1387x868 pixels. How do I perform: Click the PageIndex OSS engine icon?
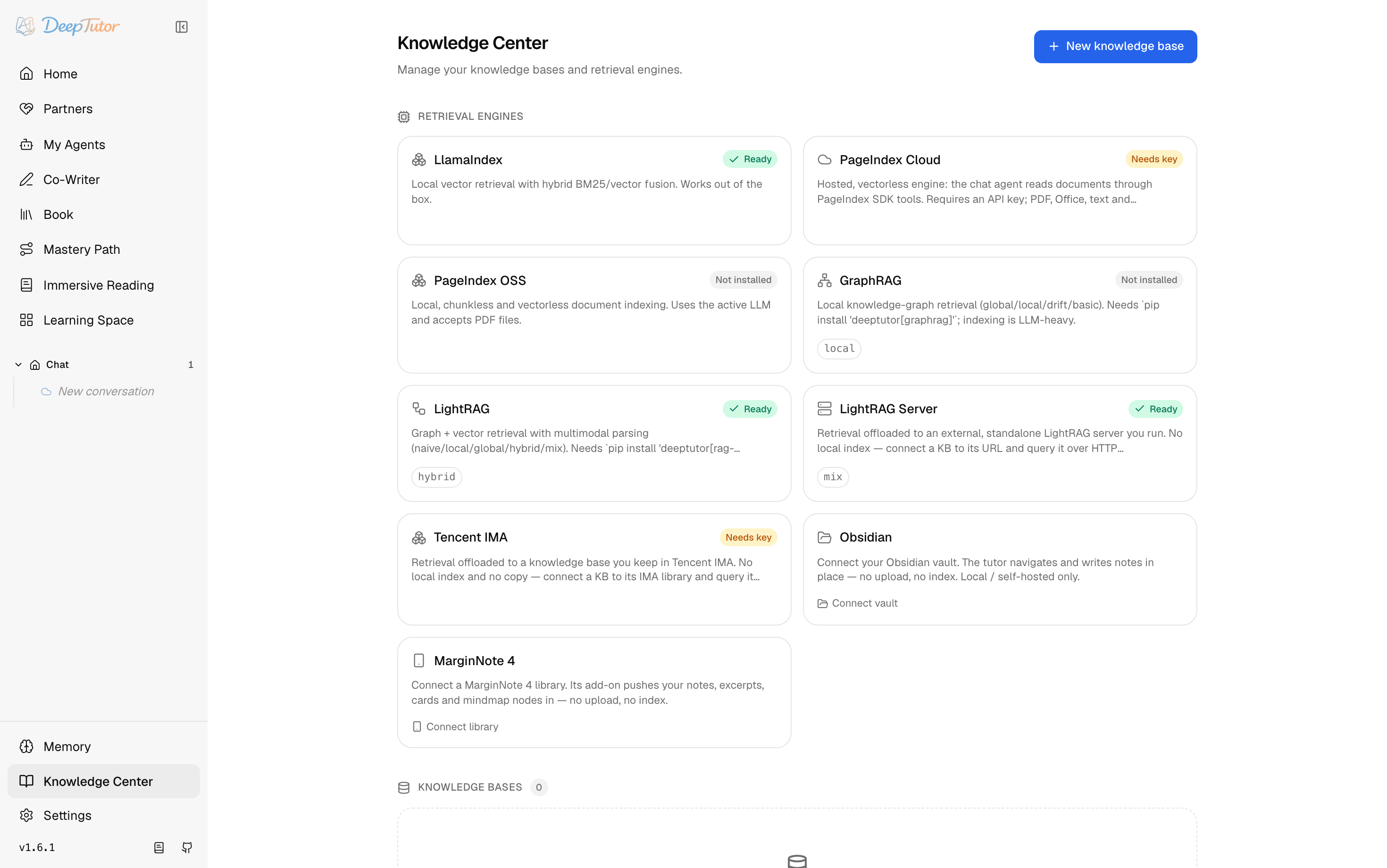(419, 280)
